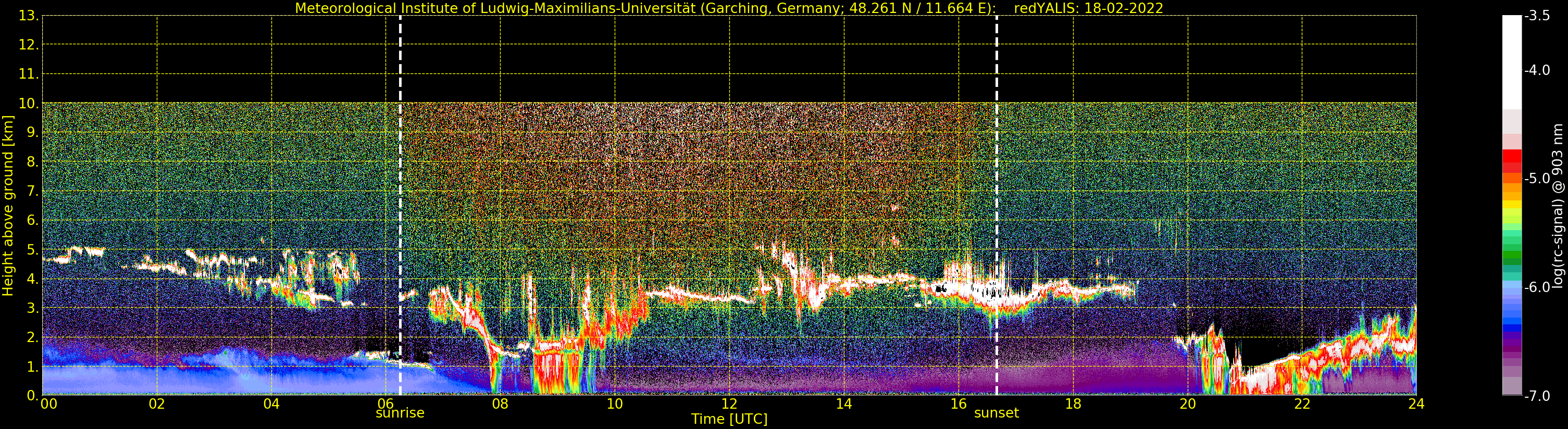Viewport: 1568px width, 429px height.
Task: Click the '22' tick on time axis
Action: (x=1302, y=404)
